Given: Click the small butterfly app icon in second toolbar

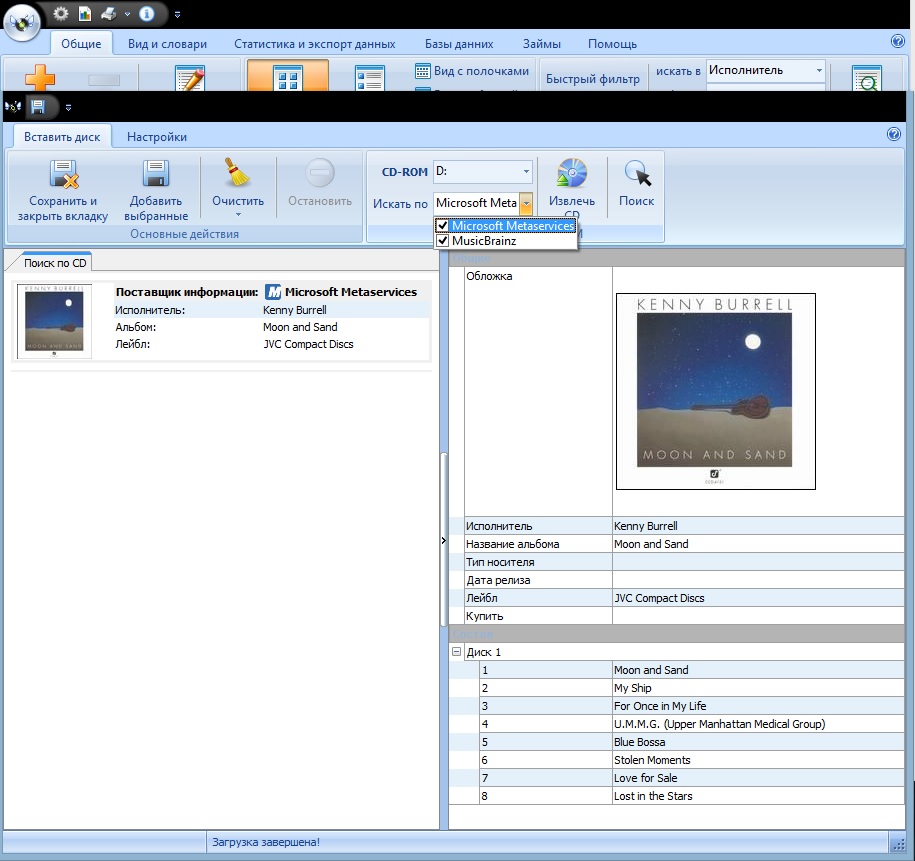Looking at the screenshot, I should [13, 106].
